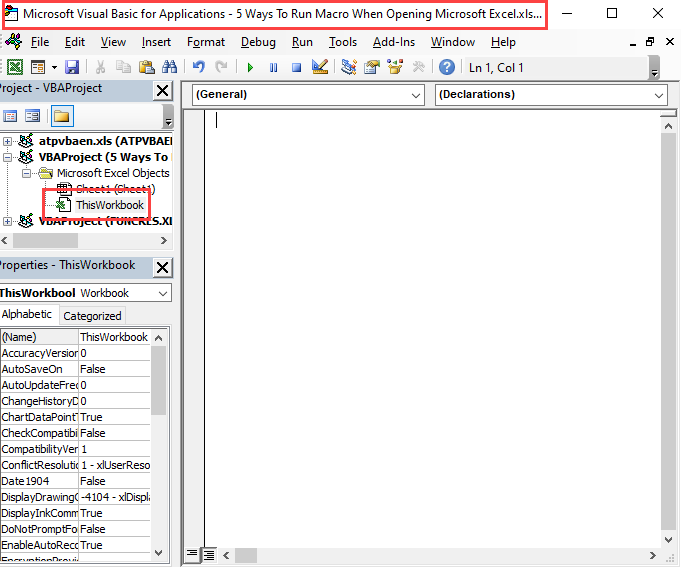Expand the VBAProject (FUNCRES.XLAM) node
681x567 pixels.
7,221
